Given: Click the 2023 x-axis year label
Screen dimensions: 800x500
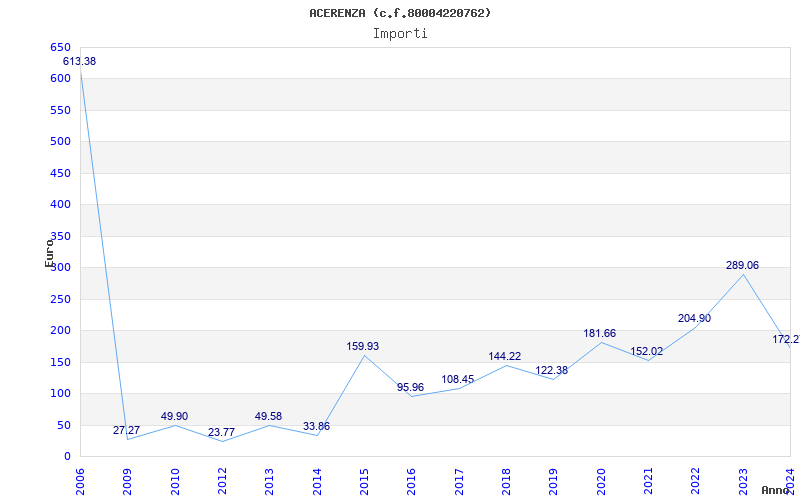Looking at the screenshot, I should (743, 482).
